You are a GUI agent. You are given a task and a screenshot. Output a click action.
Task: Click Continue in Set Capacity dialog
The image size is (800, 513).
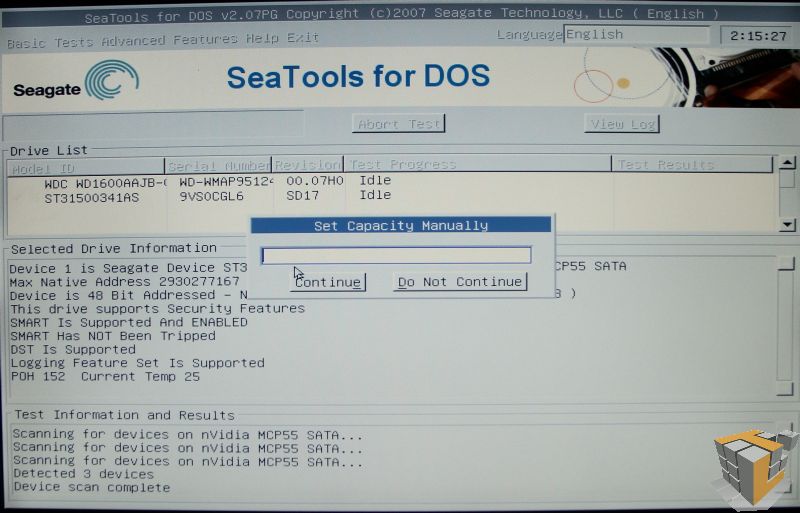point(328,282)
